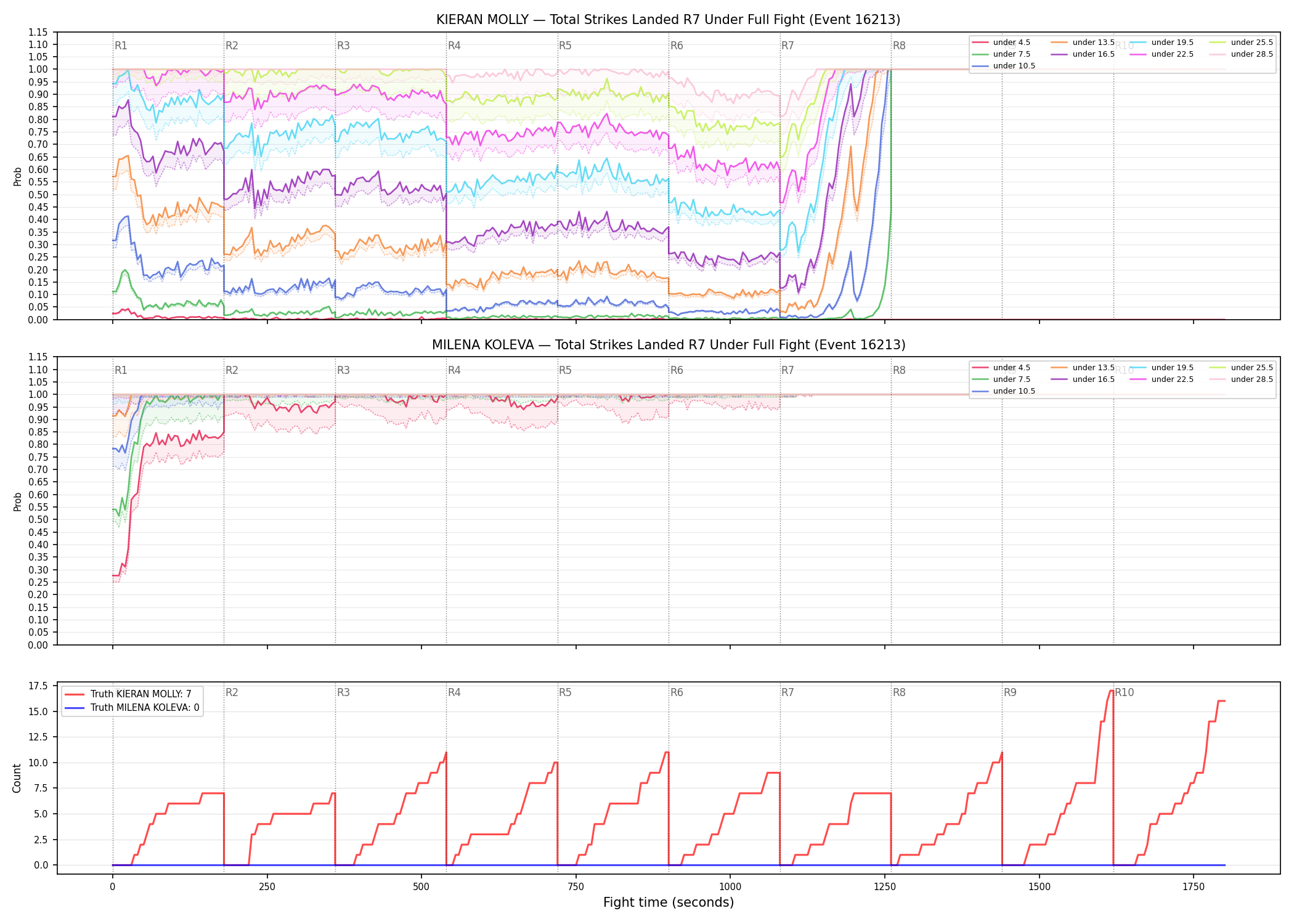Screen dimensions: 1294x924
Task: Click 'under 10.5' legend entry in middle chart
Action: (1003, 391)
